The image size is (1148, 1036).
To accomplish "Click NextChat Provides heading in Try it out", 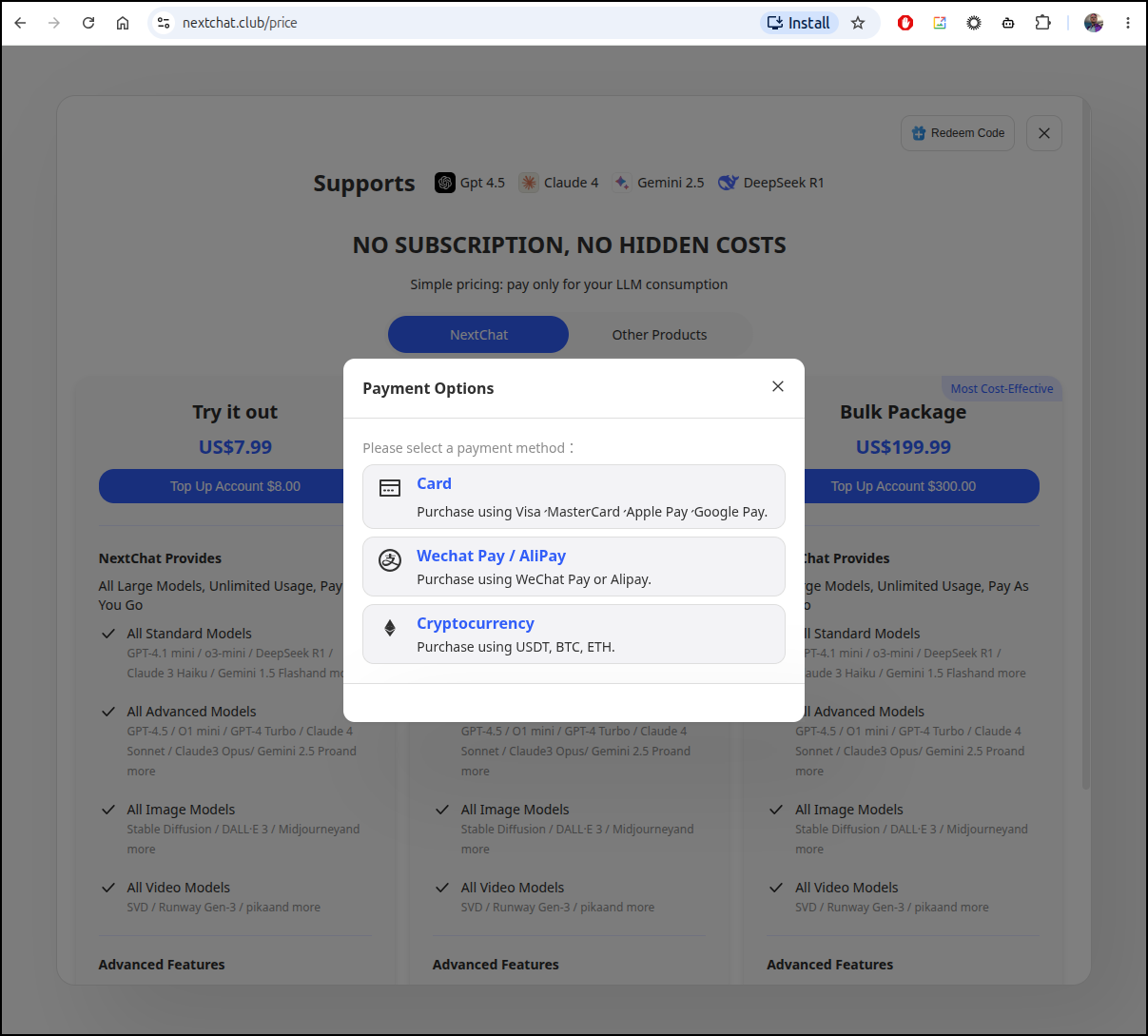I will click(x=160, y=558).
